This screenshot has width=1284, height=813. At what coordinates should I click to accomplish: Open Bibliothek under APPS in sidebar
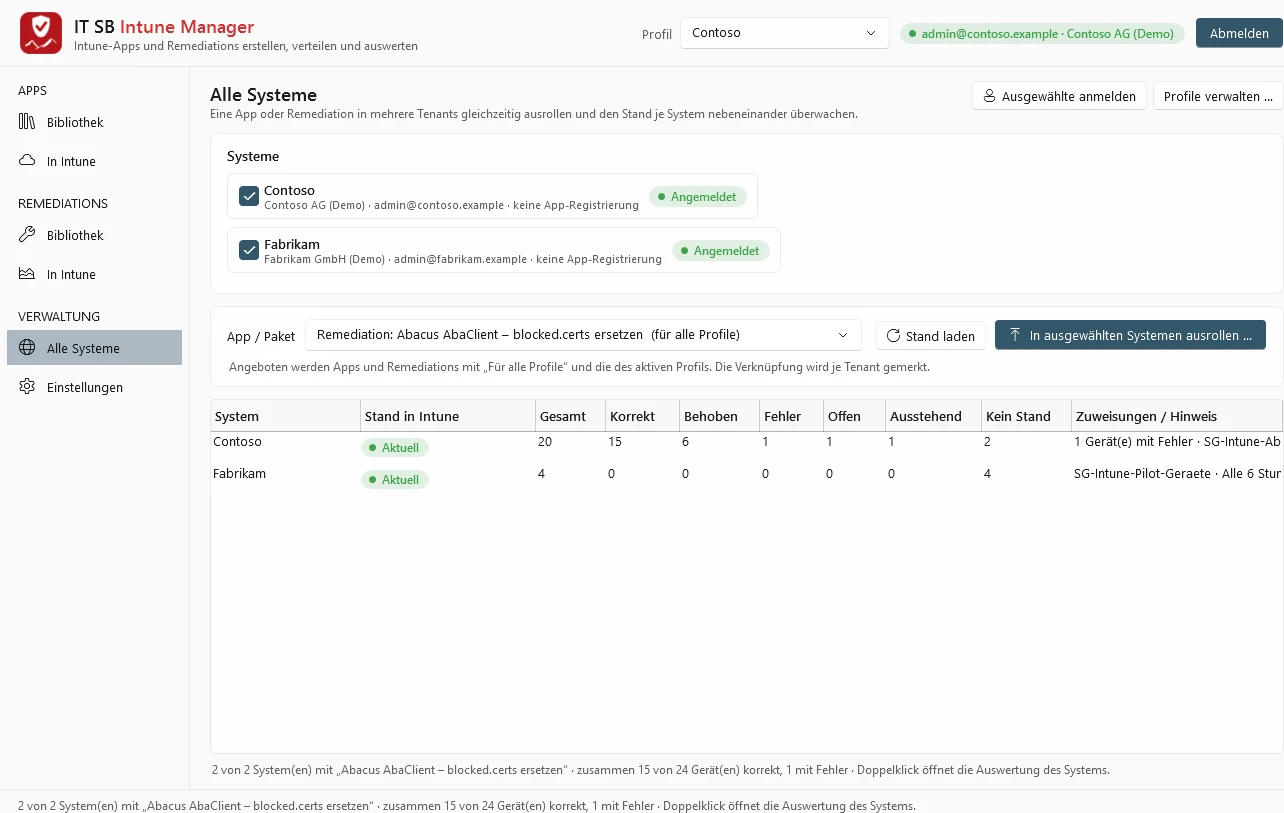(x=94, y=122)
